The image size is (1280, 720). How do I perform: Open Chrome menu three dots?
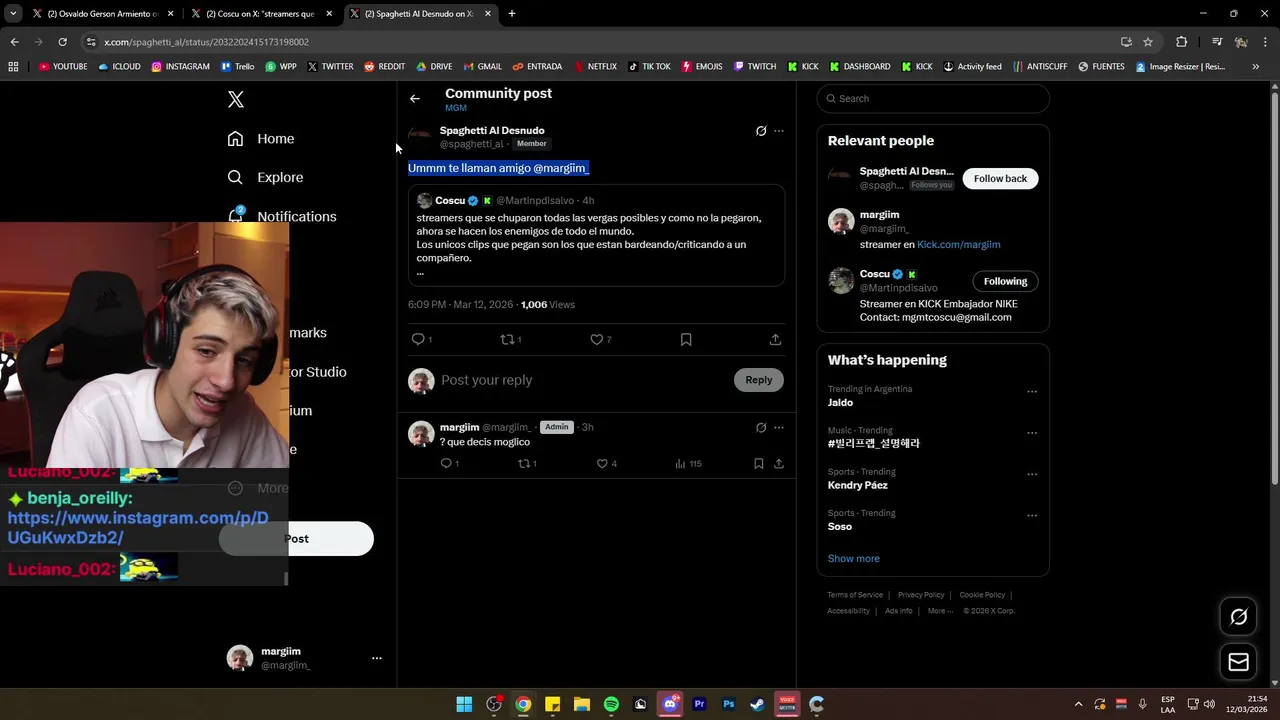click(x=1266, y=42)
